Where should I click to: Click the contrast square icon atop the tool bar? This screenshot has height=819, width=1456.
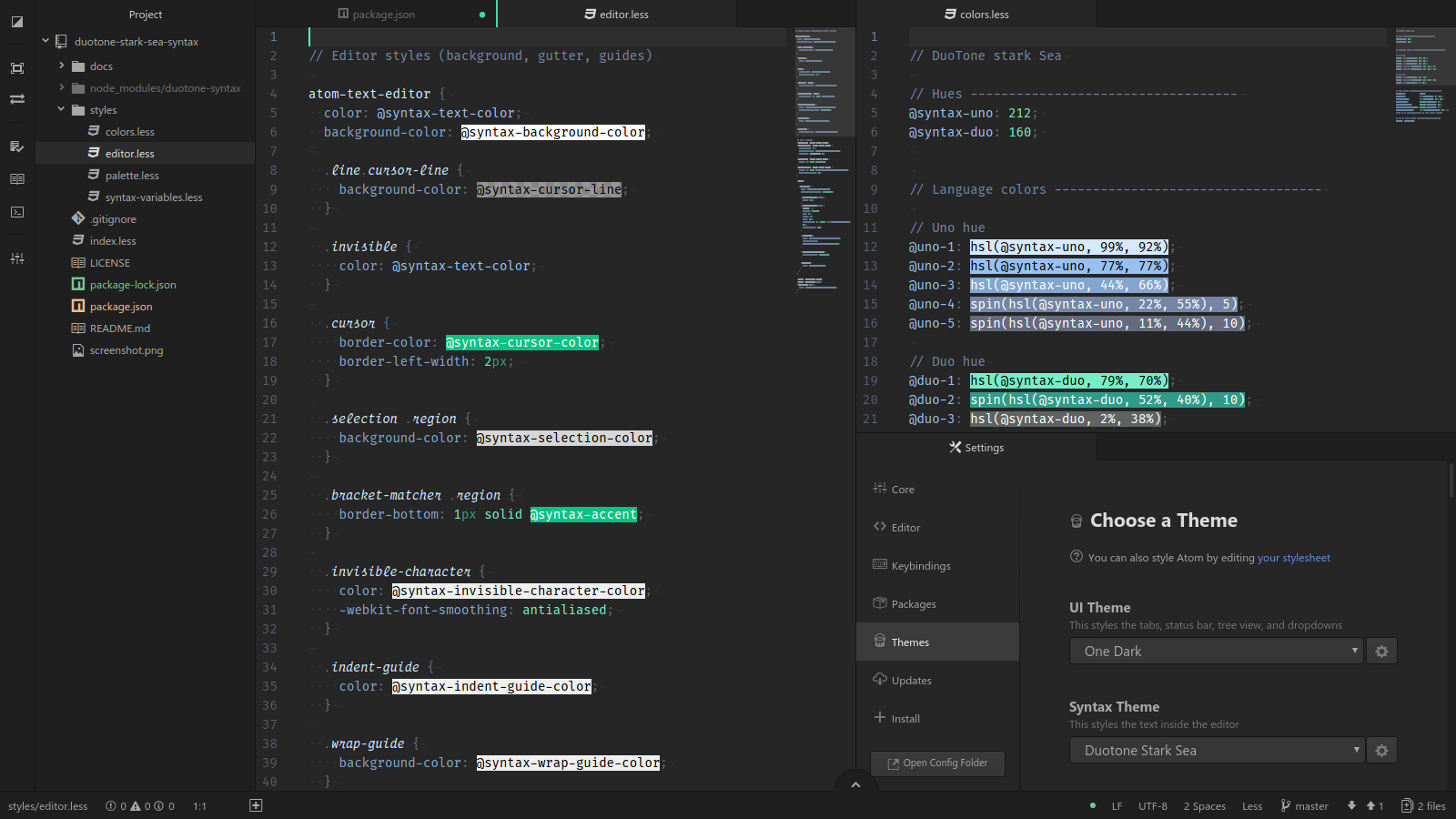[x=17, y=21]
